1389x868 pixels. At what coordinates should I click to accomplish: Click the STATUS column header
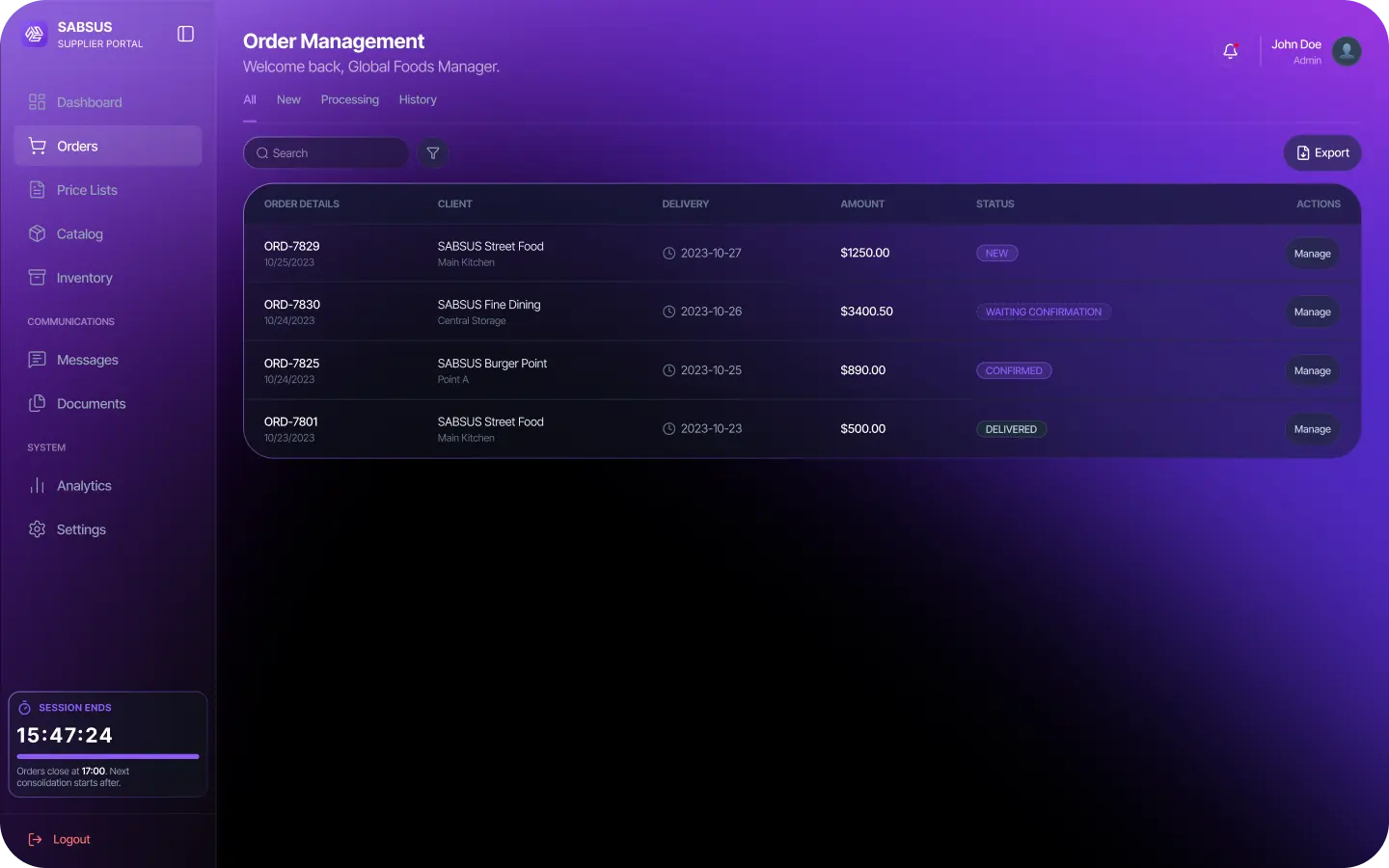tap(994, 203)
